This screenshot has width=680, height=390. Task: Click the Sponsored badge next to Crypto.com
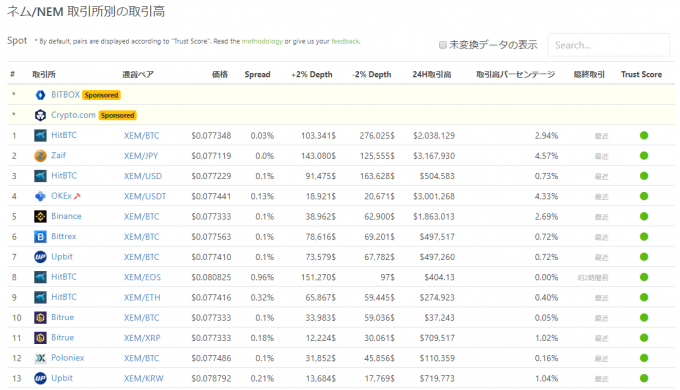click(118, 115)
